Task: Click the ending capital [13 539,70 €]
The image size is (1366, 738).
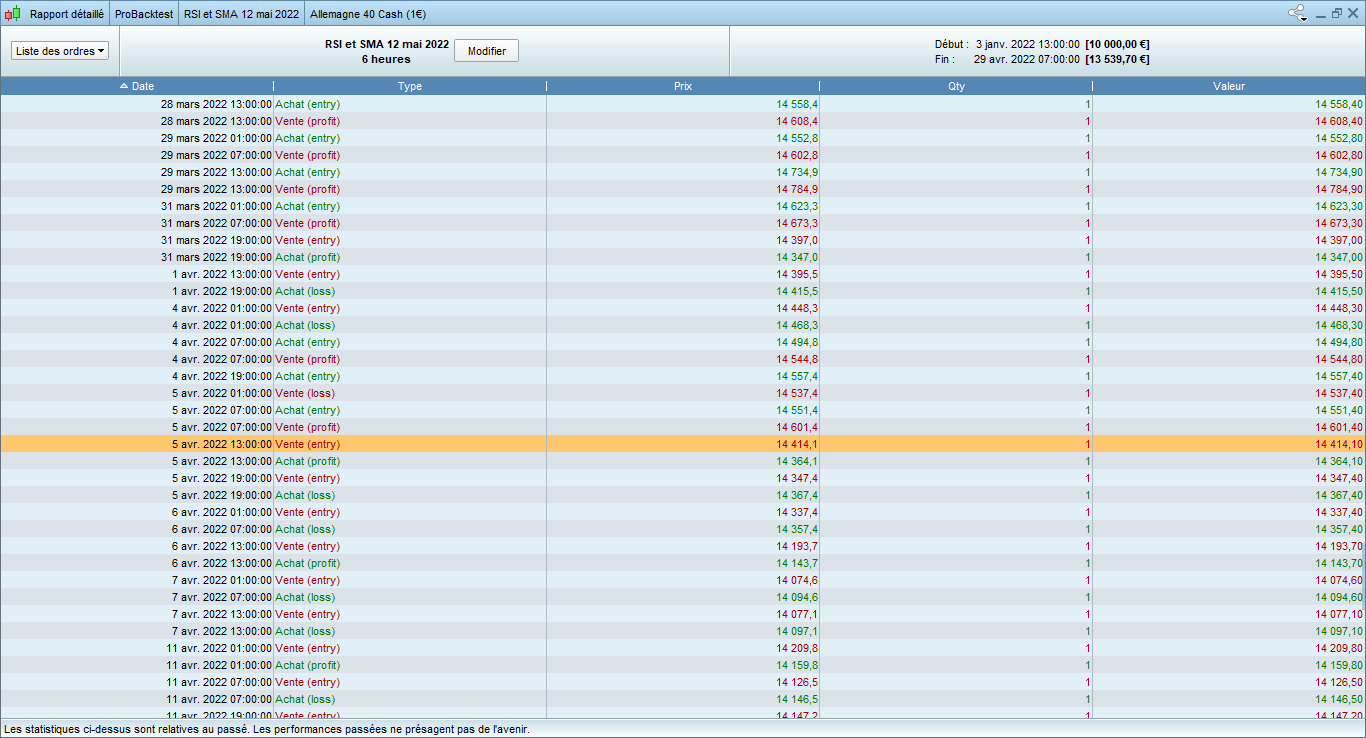Action: coord(1117,59)
